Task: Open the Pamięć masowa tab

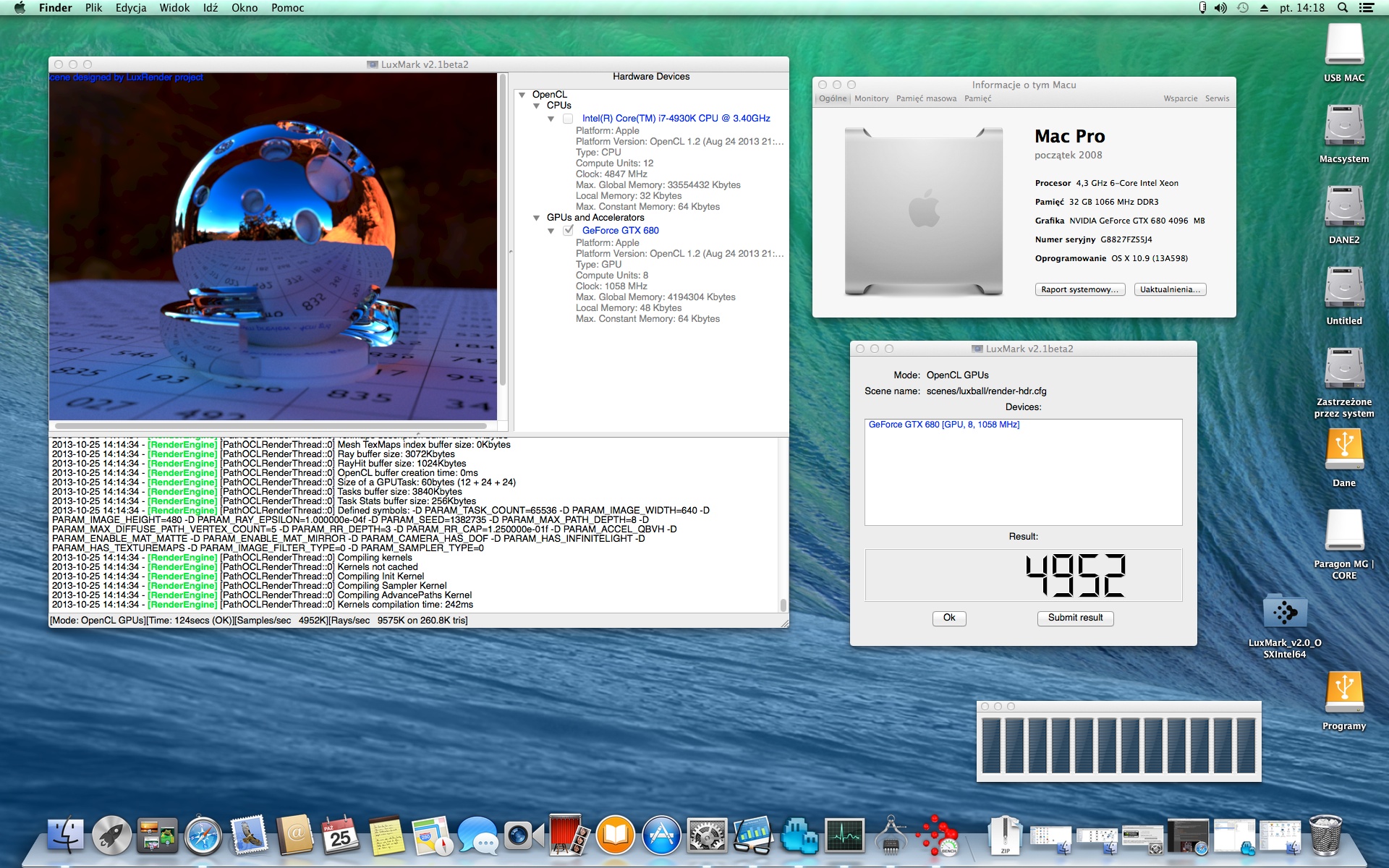Action: (x=926, y=98)
